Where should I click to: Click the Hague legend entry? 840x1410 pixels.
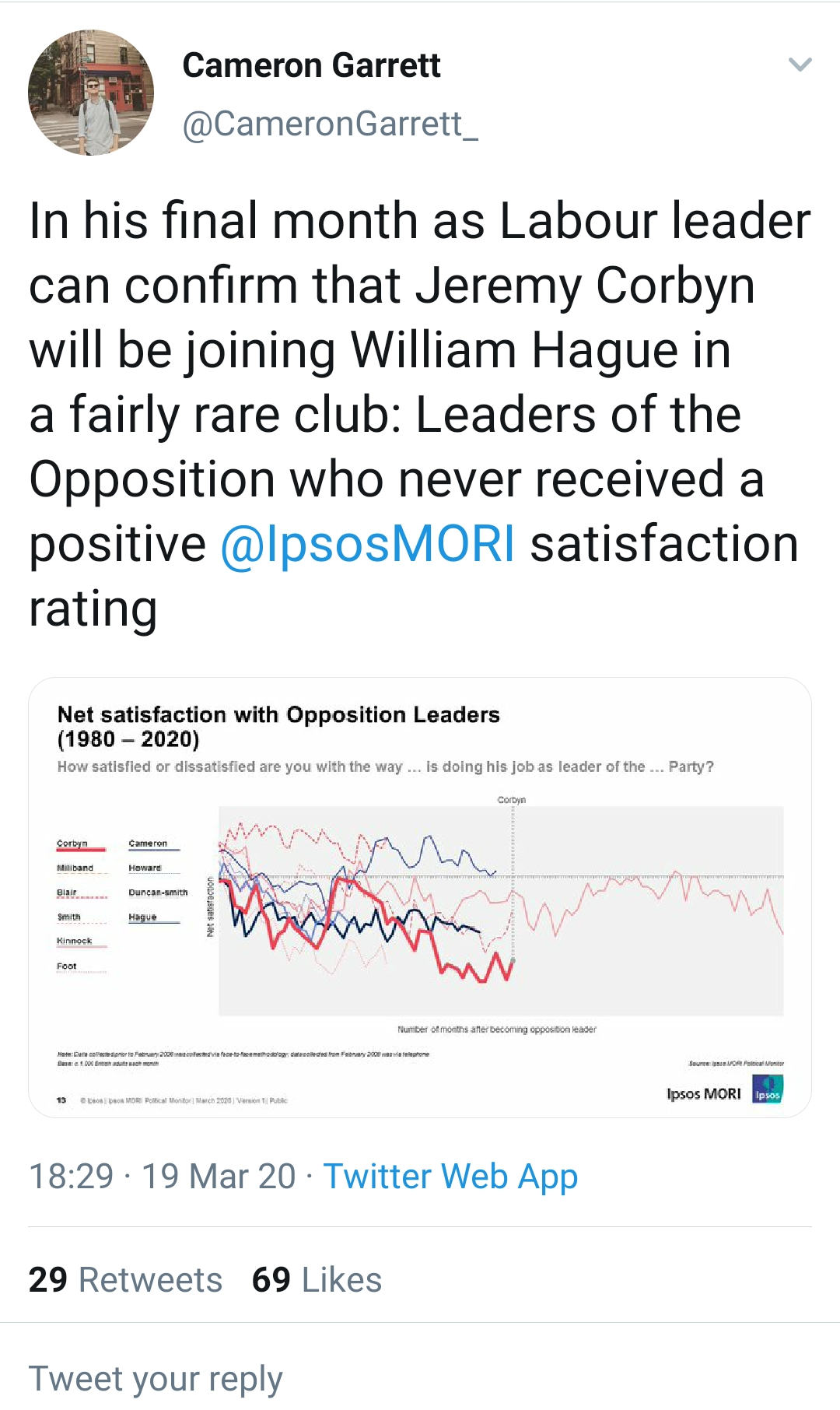click(x=143, y=917)
